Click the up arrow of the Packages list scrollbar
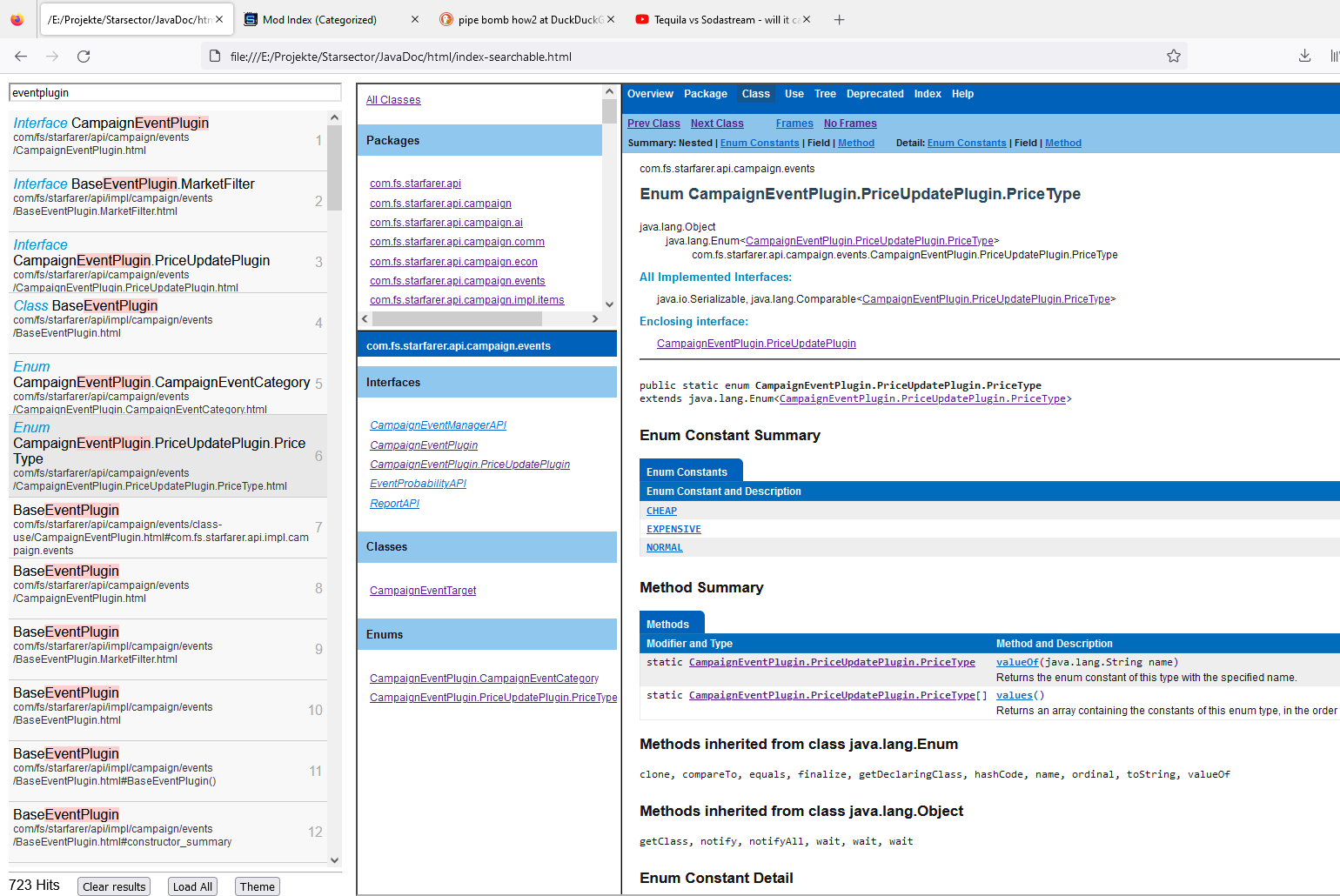This screenshot has height=896, width=1340. pos(609,91)
